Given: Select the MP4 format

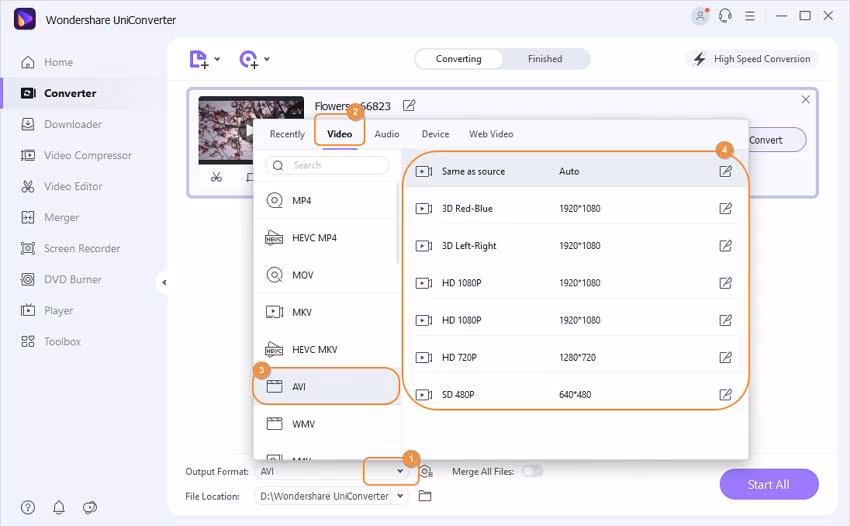Looking at the screenshot, I should click(326, 201).
